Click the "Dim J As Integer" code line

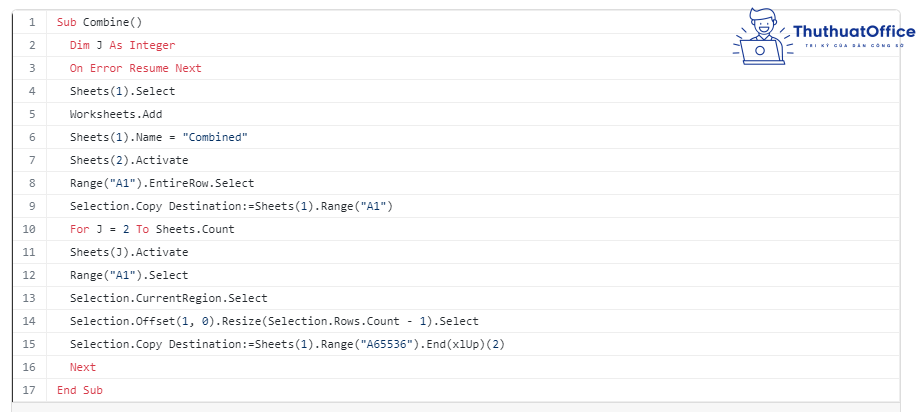pos(122,45)
